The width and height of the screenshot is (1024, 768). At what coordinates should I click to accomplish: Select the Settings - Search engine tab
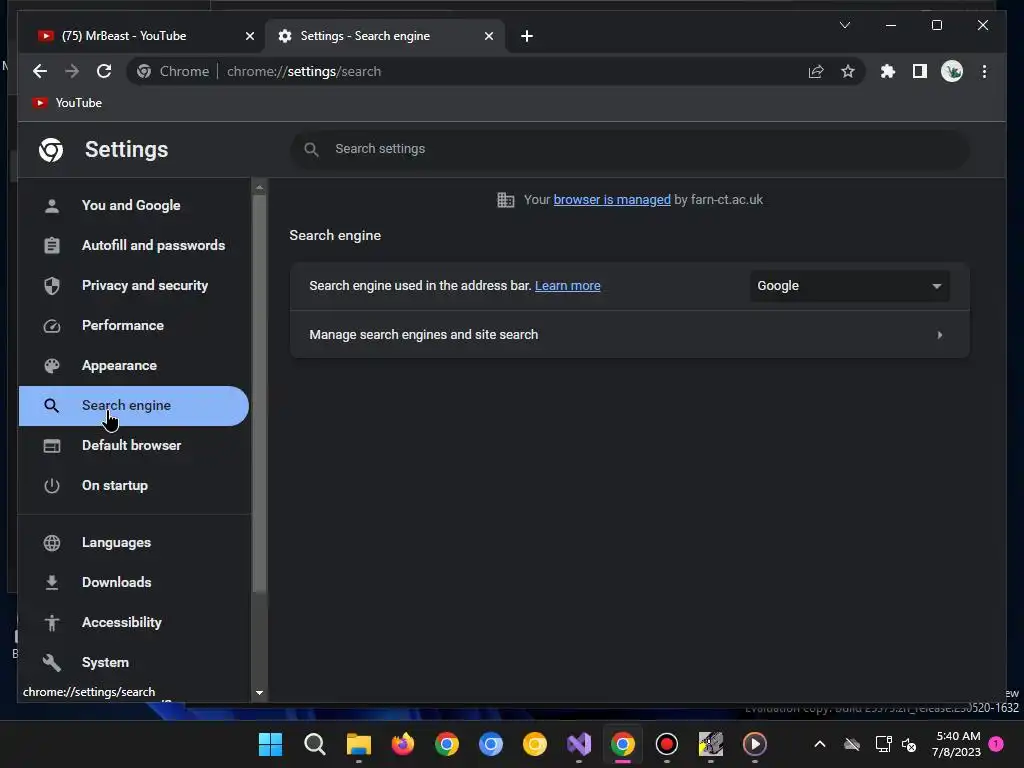coord(385,36)
